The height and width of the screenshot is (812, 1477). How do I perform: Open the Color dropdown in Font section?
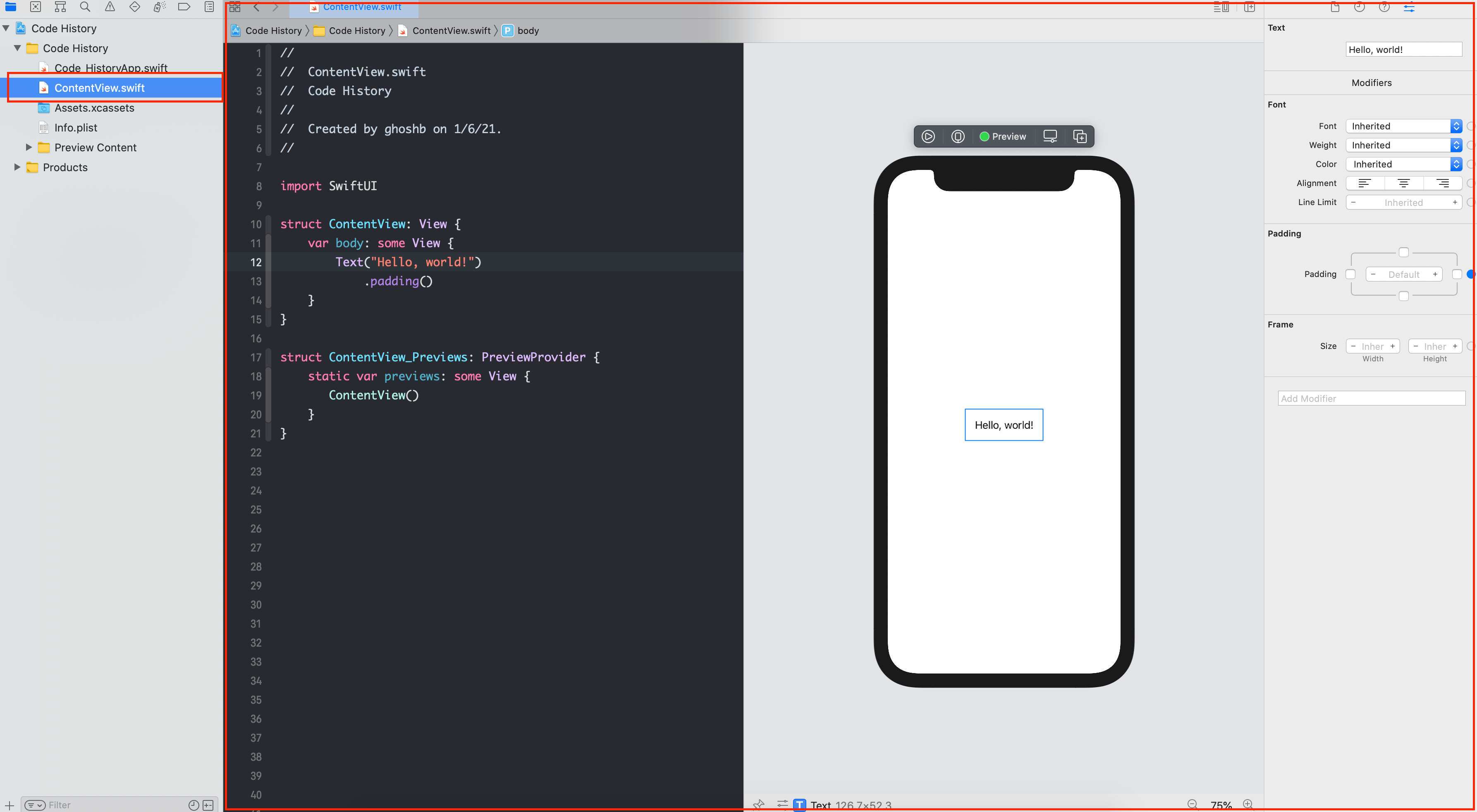tap(1404, 164)
